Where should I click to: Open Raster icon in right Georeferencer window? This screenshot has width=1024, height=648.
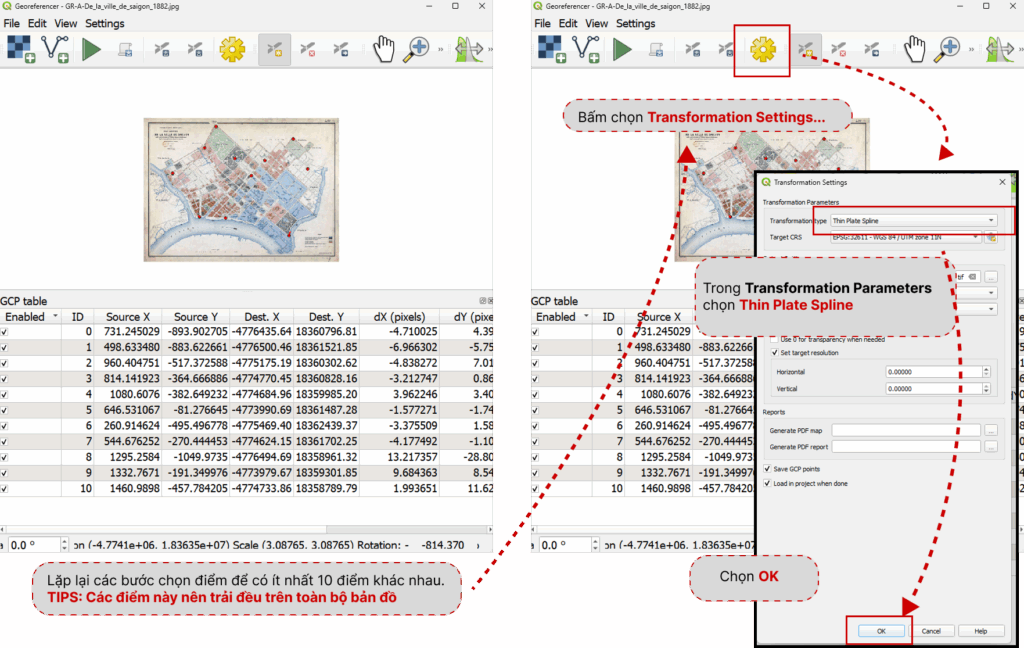tap(552, 49)
